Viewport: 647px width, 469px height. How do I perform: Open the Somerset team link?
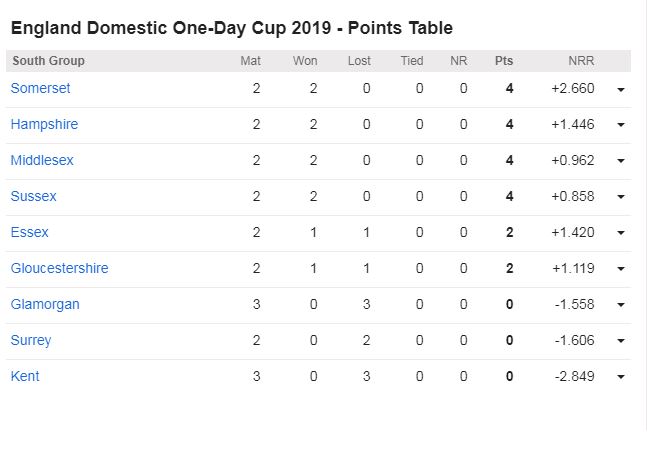pos(40,88)
